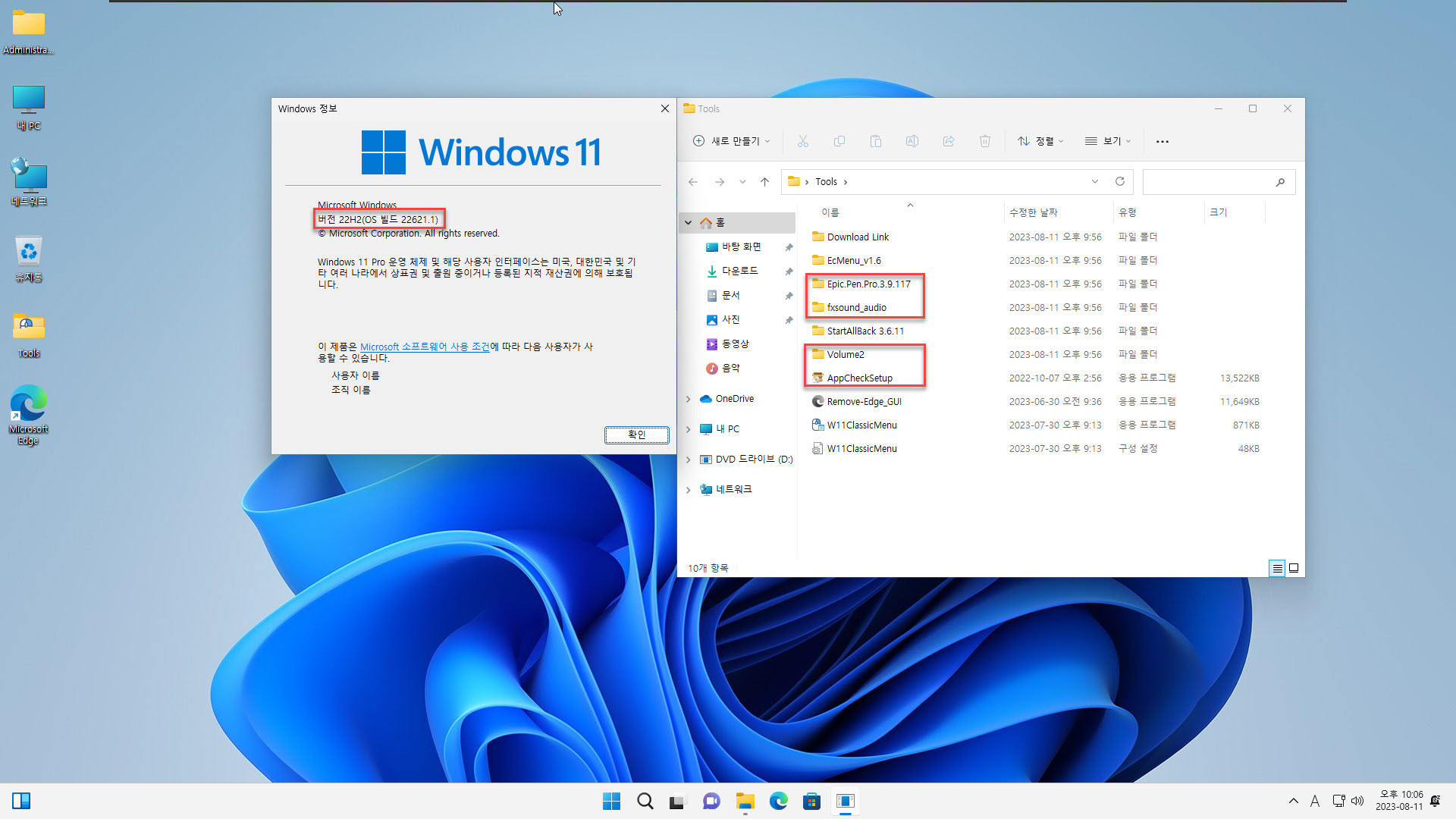The width and height of the screenshot is (1456, 819).
Task: Open the taskbar clock showing 오후 10:06
Action: coord(1400,801)
